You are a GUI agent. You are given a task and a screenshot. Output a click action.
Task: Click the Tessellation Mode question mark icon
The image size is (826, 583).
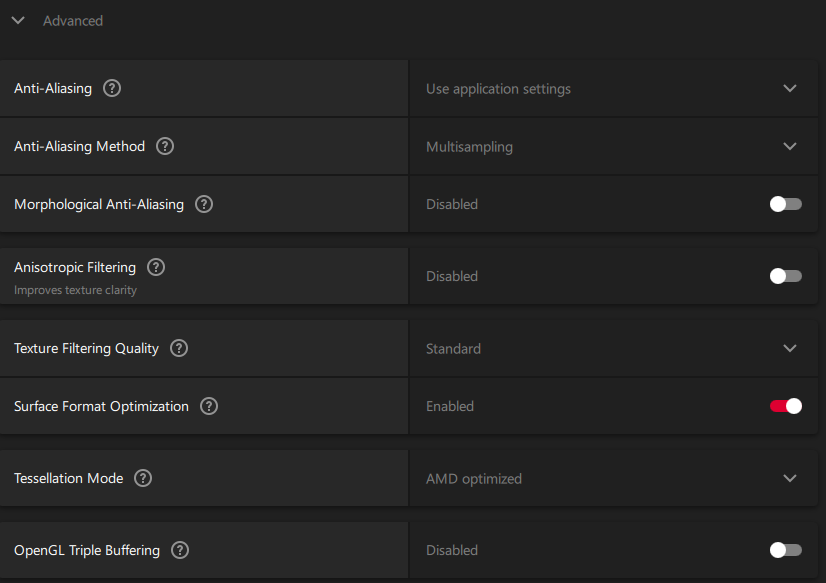[x=143, y=478]
